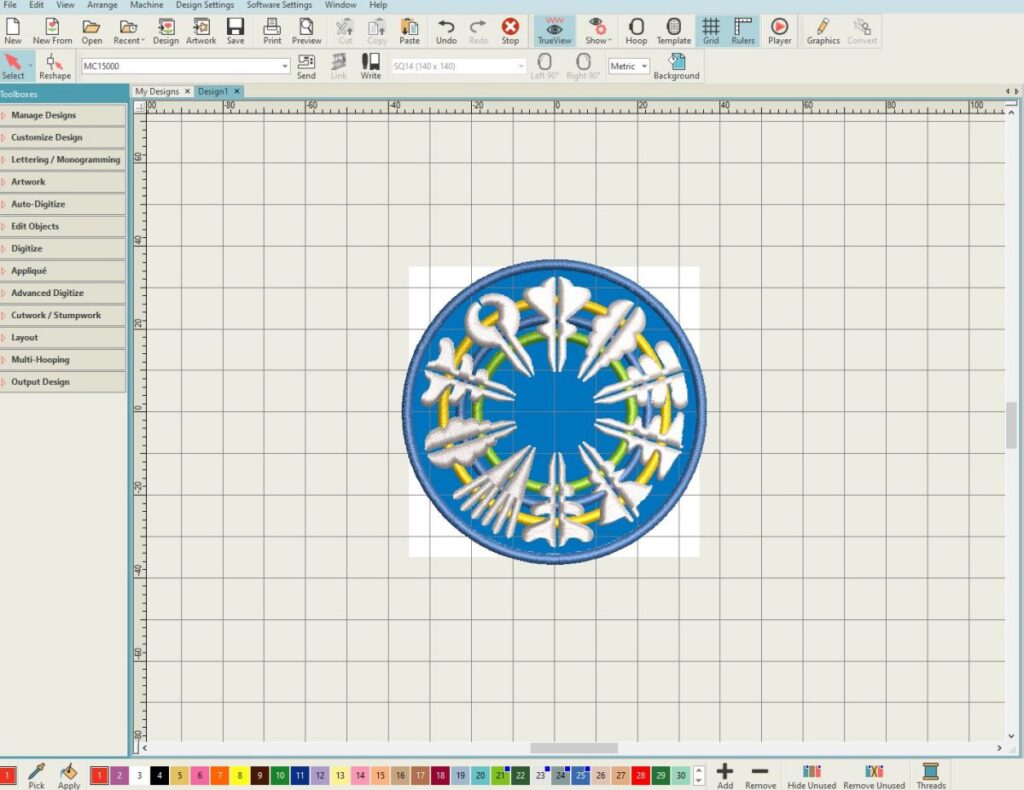Open Print Preview icon
Viewport: 1024px width, 790px height.
click(x=306, y=31)
